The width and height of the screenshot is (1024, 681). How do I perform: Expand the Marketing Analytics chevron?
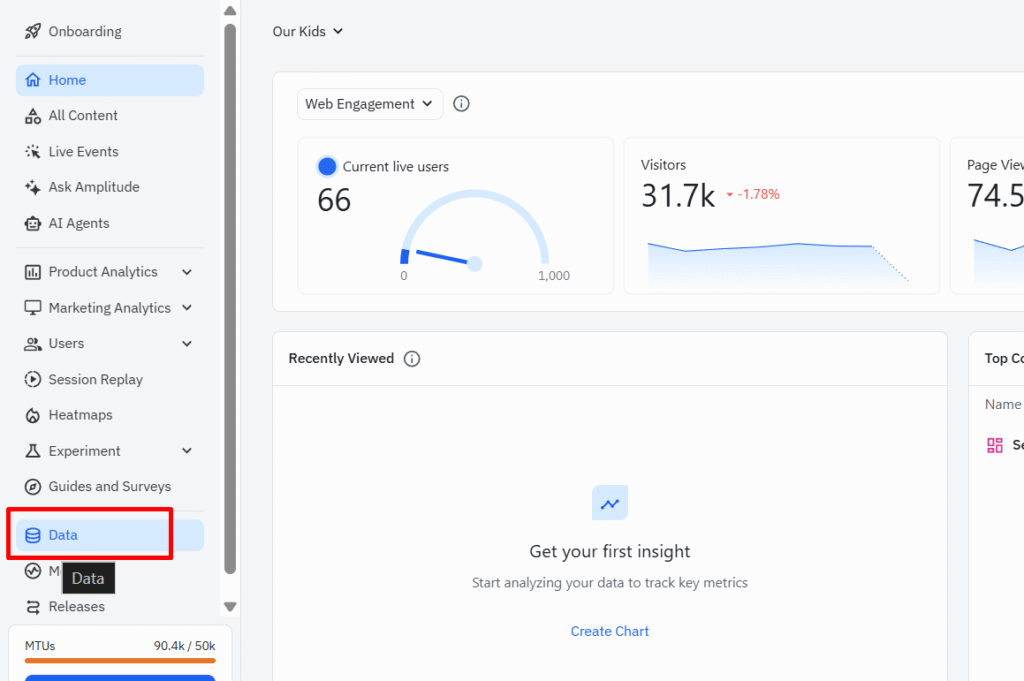(x=187, y=308)
